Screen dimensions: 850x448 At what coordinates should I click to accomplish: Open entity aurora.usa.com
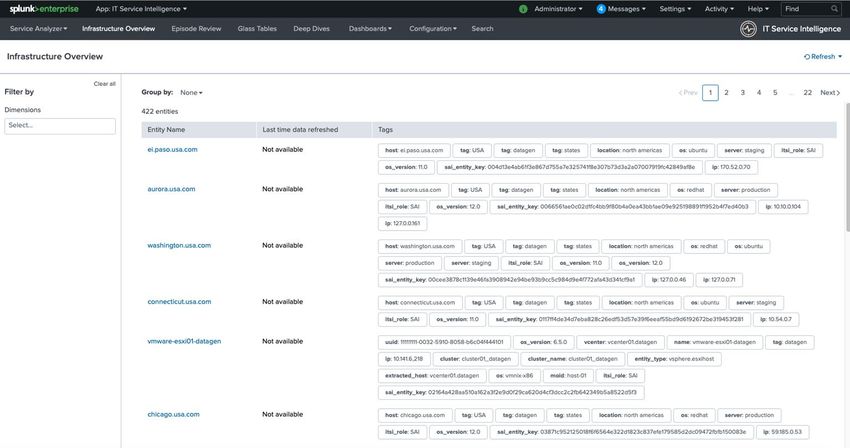coord(171,189)
